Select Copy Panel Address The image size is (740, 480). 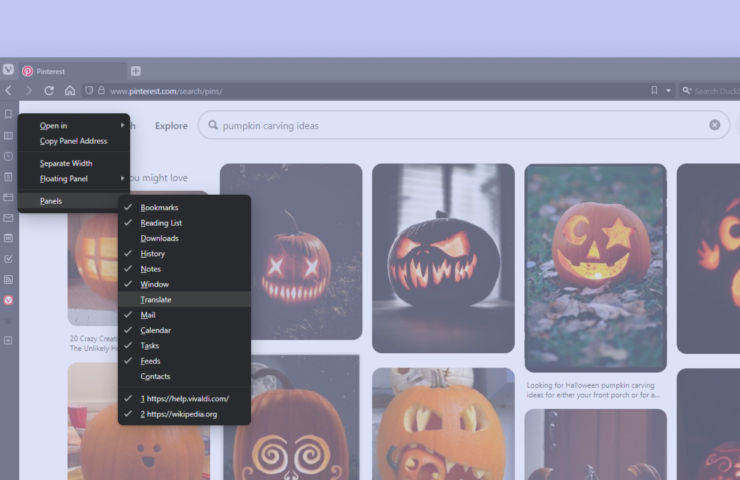pyautogui.click(x=74, y=141)
